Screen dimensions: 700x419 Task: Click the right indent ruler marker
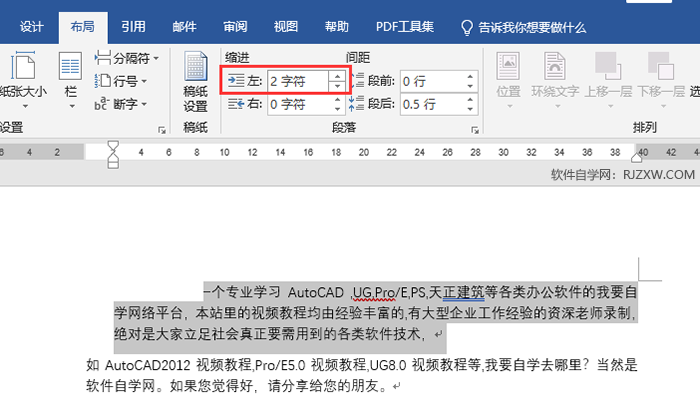pyautogui.click(x=637, y=157)
